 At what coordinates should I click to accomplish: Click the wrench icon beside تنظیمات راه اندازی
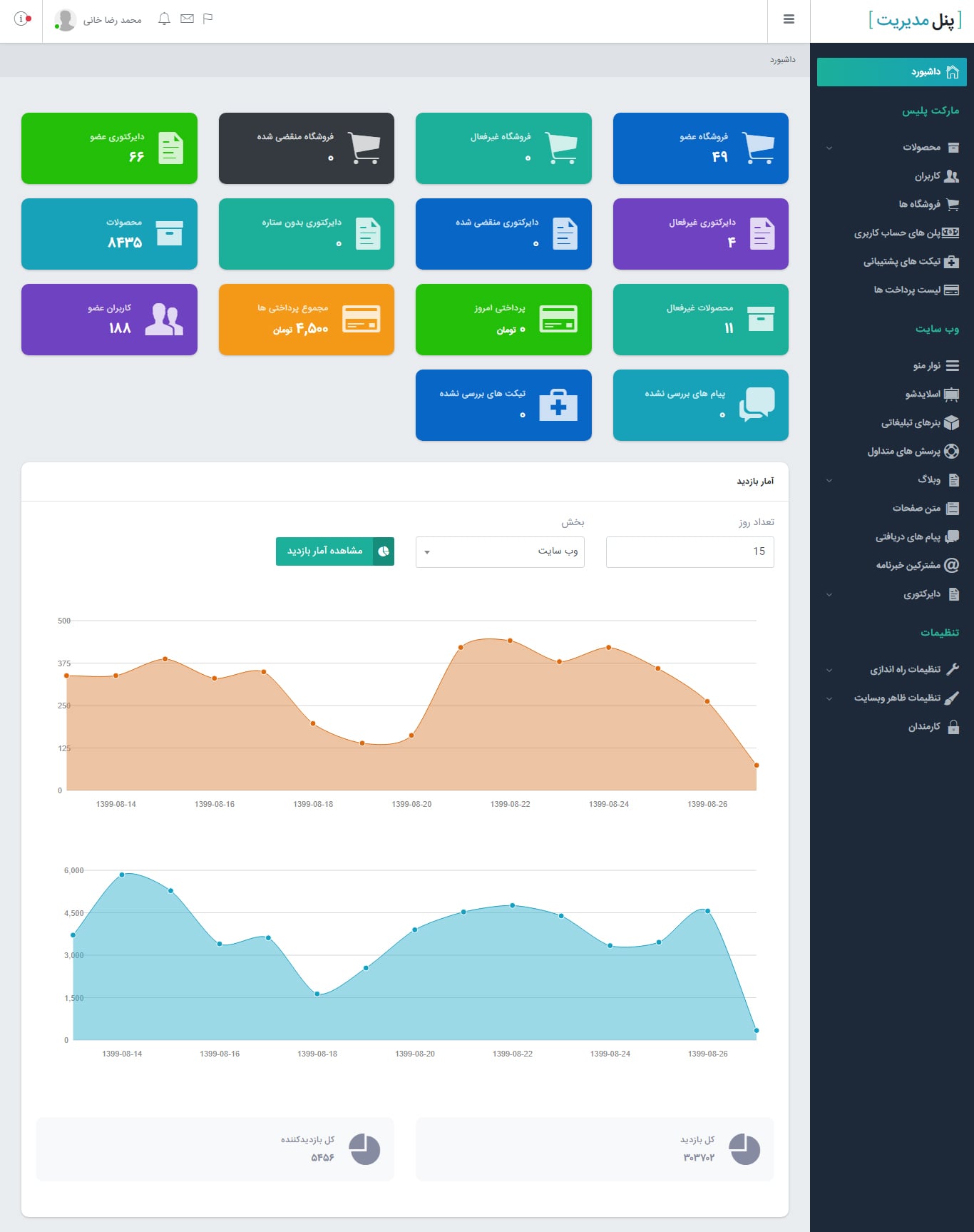pos(952,670)
